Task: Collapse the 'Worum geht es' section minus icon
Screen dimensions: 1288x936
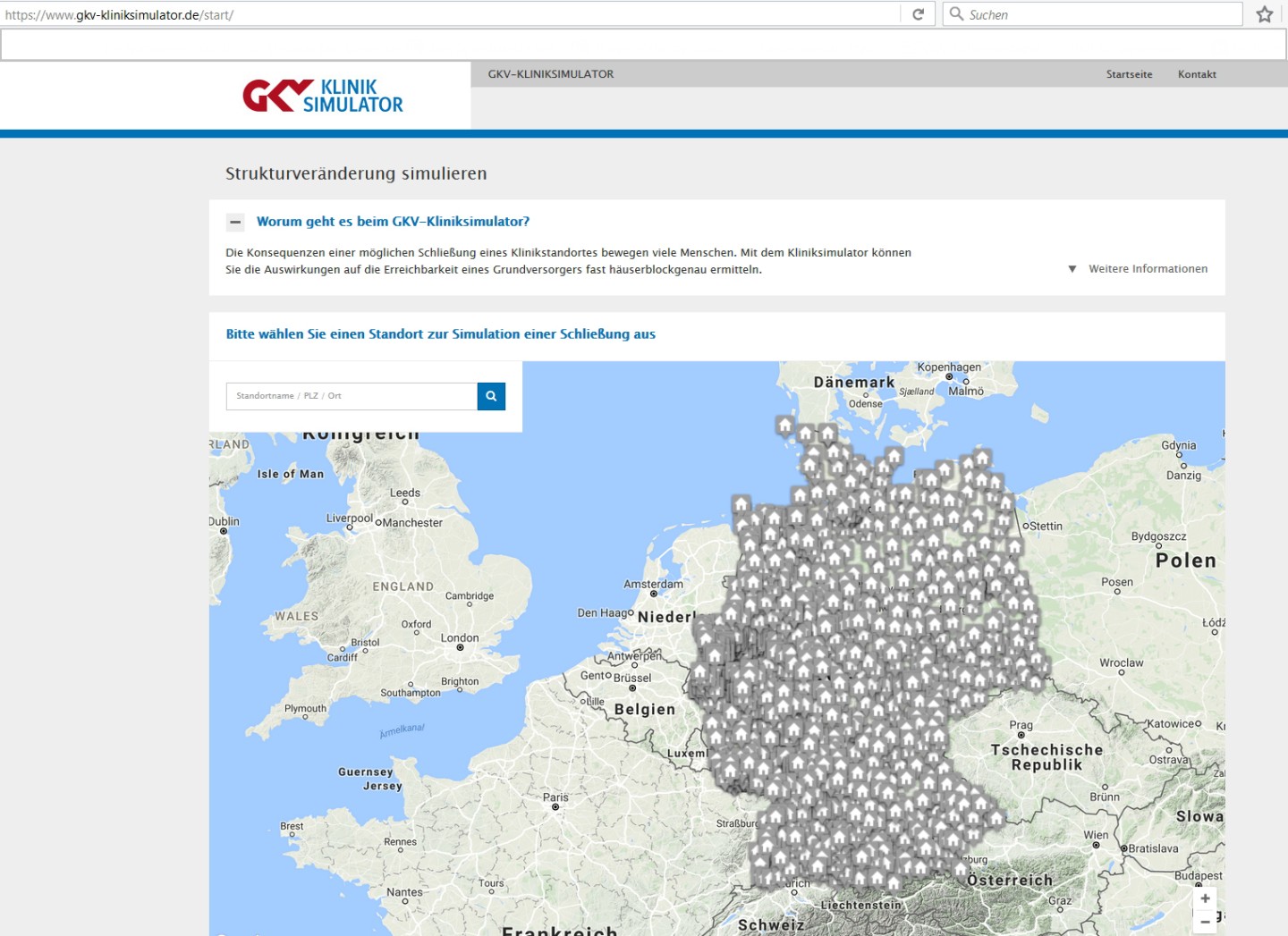Action: [235, 222]
